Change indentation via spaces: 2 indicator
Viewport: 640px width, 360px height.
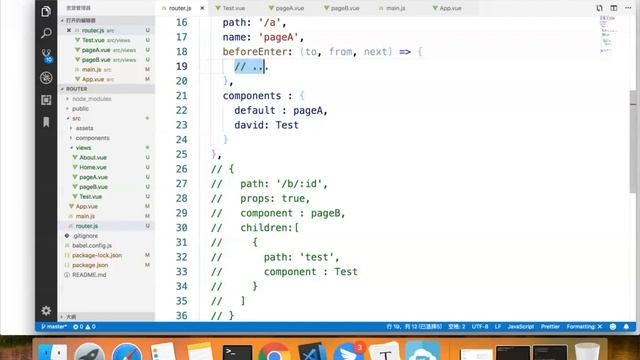tap(456, 327)
